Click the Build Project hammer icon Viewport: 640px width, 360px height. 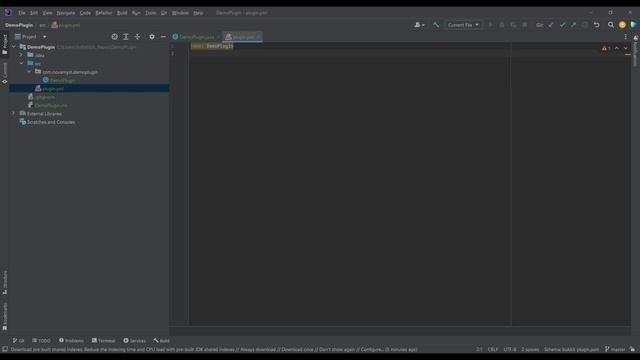click(x=436, y=25)
